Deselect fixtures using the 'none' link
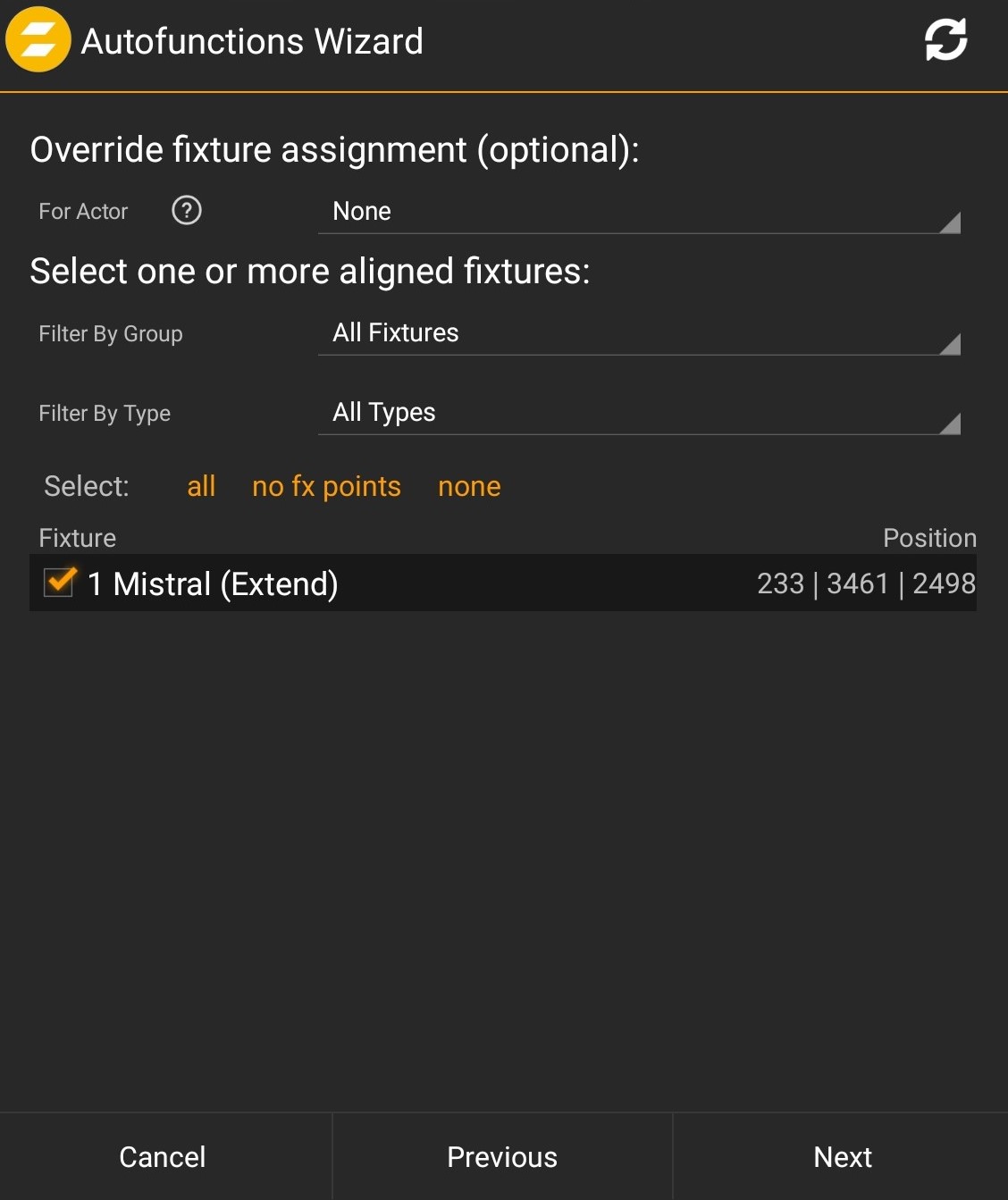This screenshot has width=1008, height=1200. coord(469,486)
